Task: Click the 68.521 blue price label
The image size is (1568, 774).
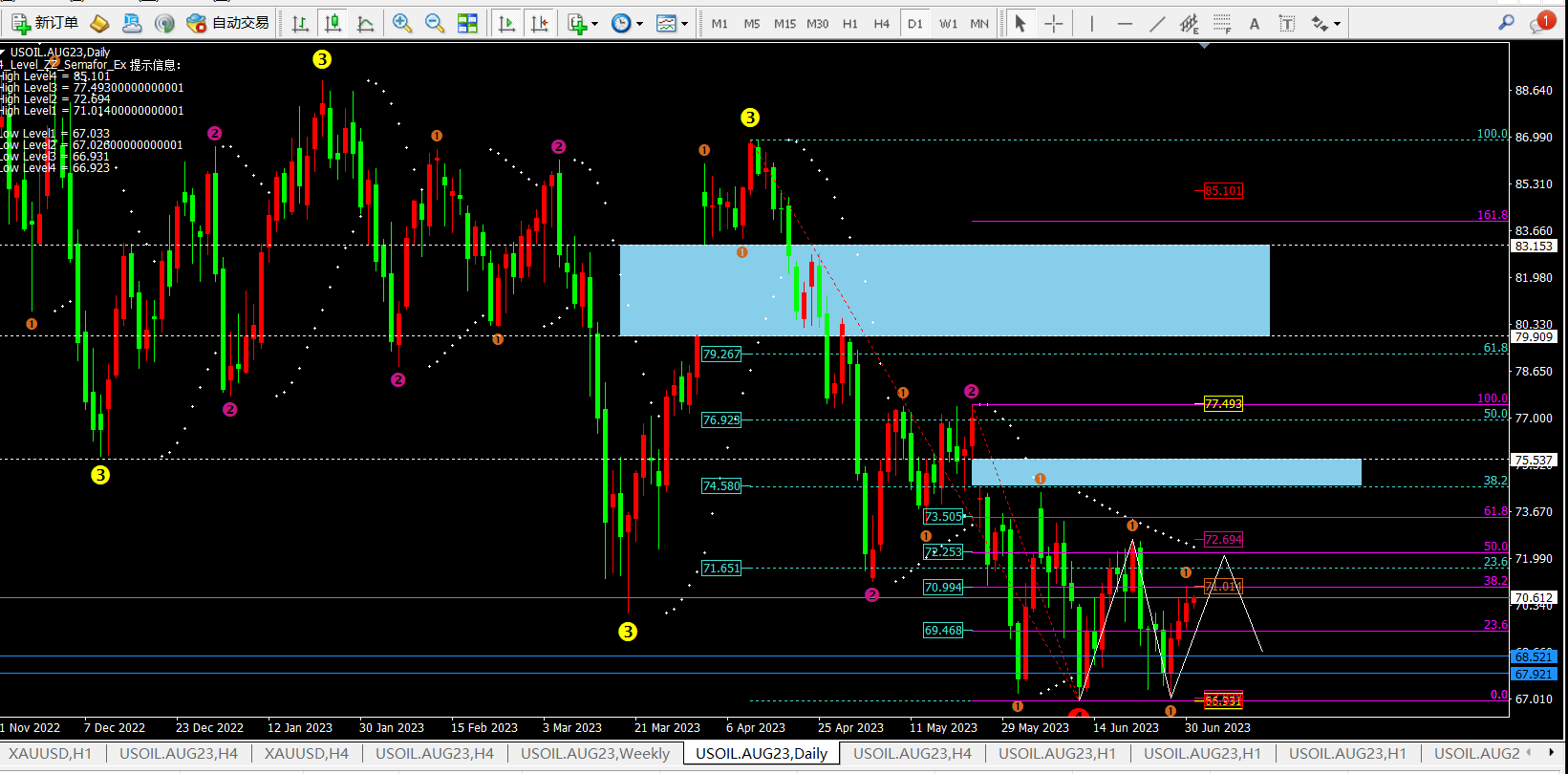Action: pyautogui.click(x=1534, y=656)
